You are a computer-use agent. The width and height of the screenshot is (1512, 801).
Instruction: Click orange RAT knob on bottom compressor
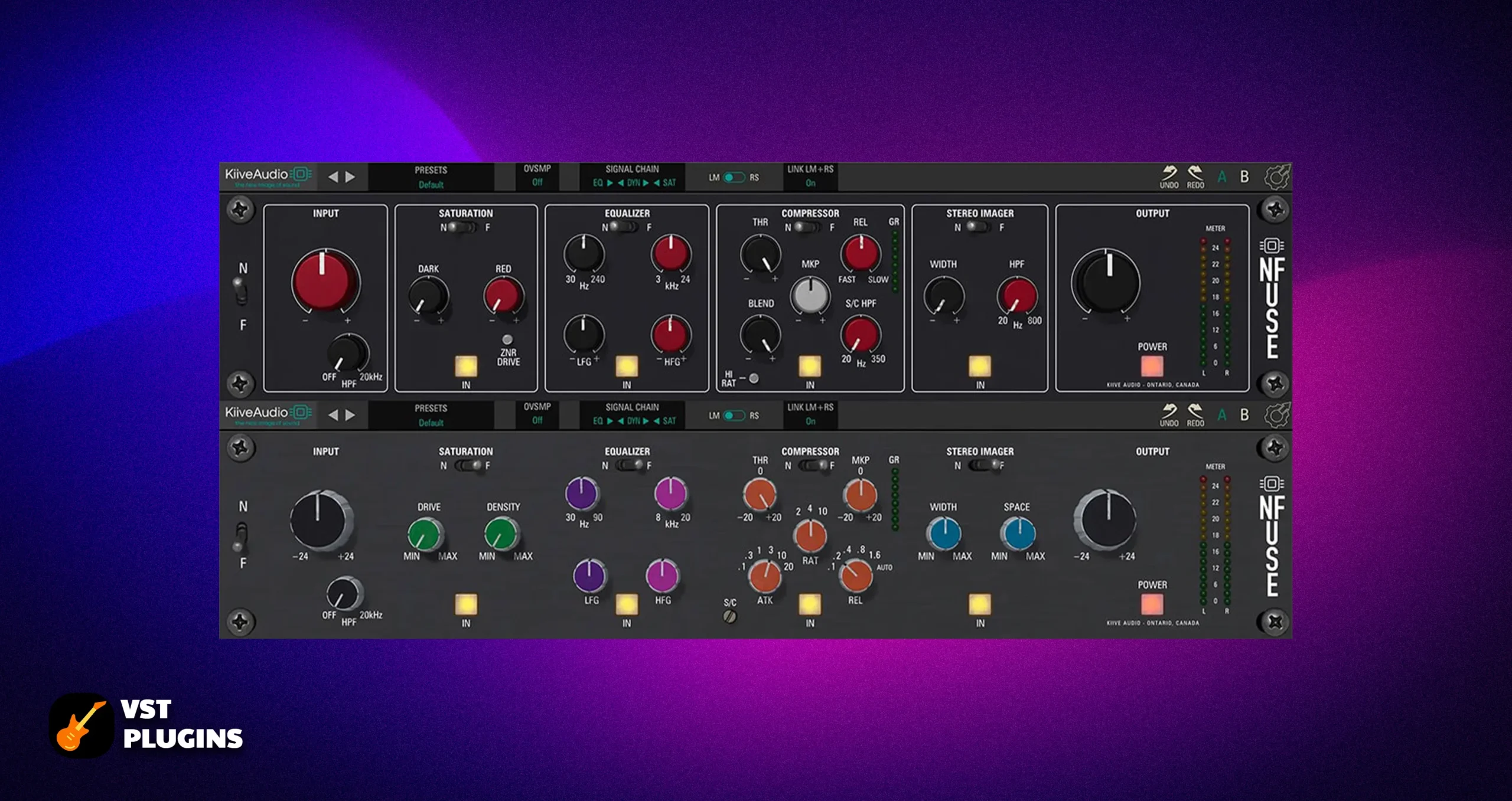pos(810,536)
